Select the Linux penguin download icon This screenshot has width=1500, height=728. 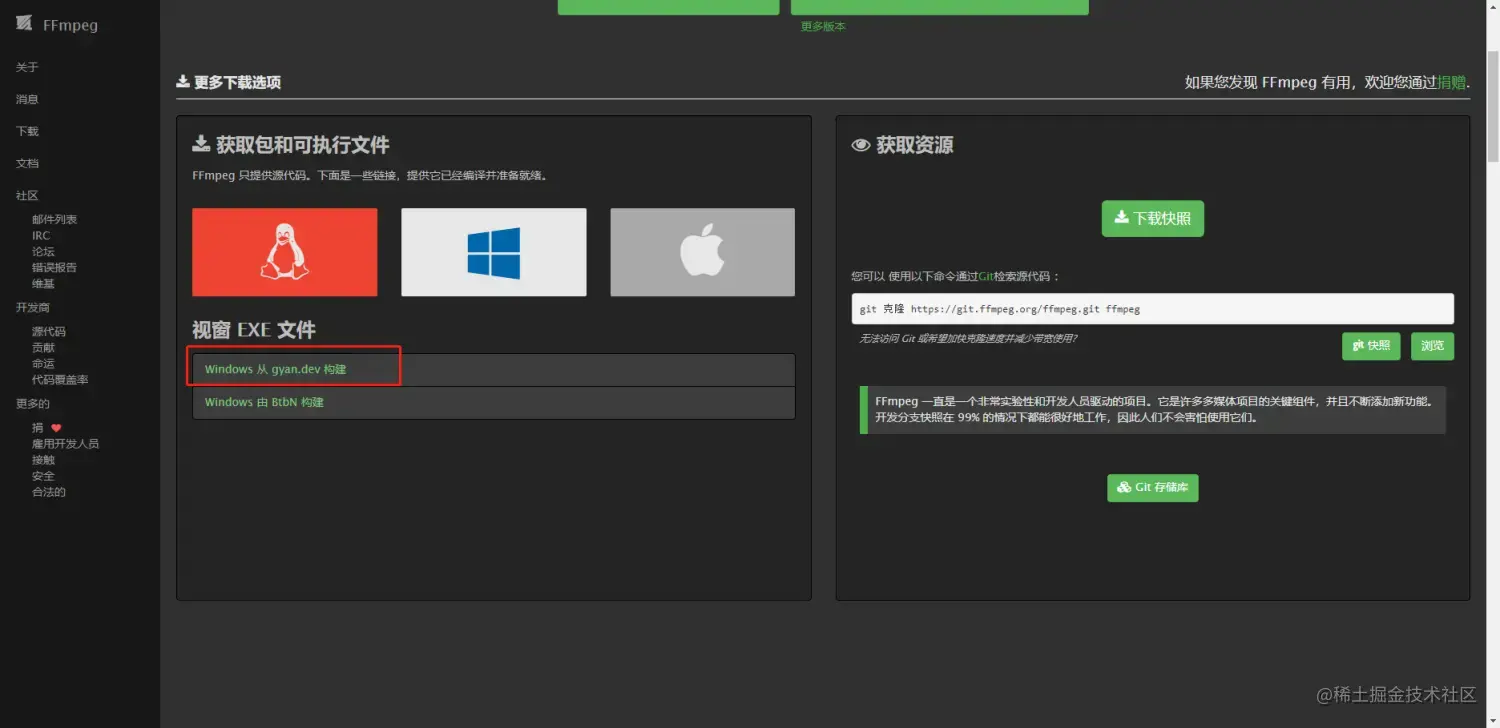click(x=284, y=252)
